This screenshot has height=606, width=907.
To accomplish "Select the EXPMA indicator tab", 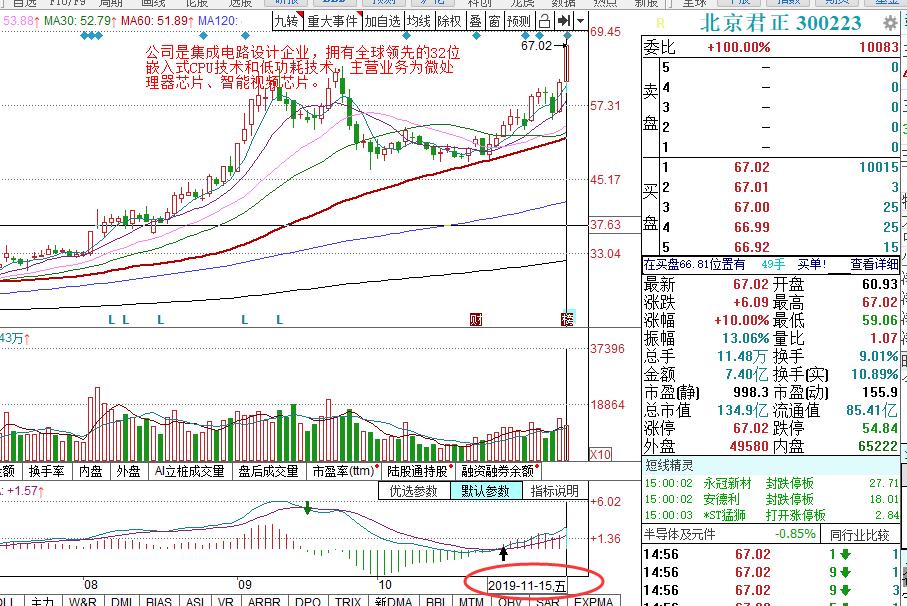I will pos(593,601).
